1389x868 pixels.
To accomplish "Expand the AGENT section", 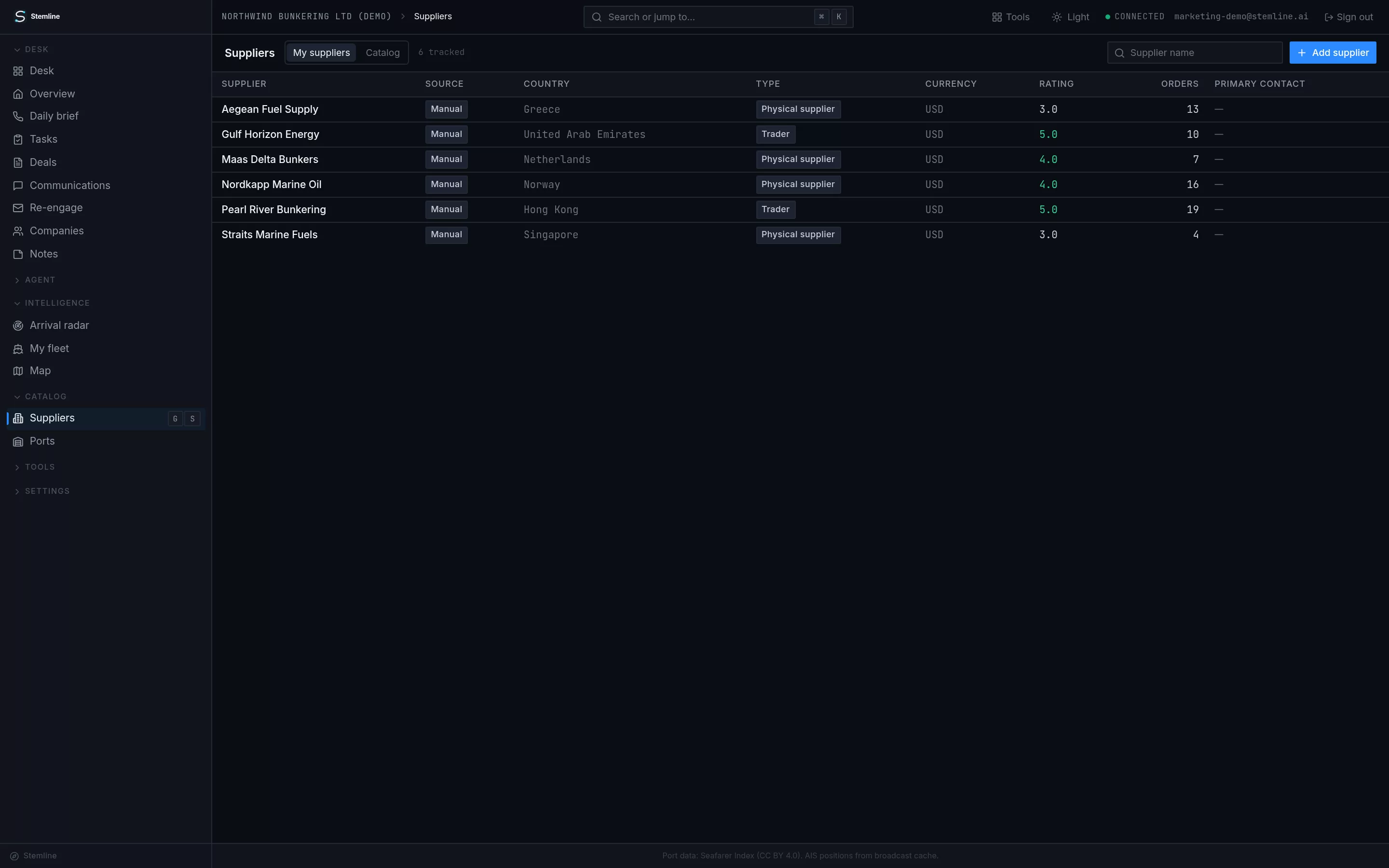I will [x=34, y=280].
